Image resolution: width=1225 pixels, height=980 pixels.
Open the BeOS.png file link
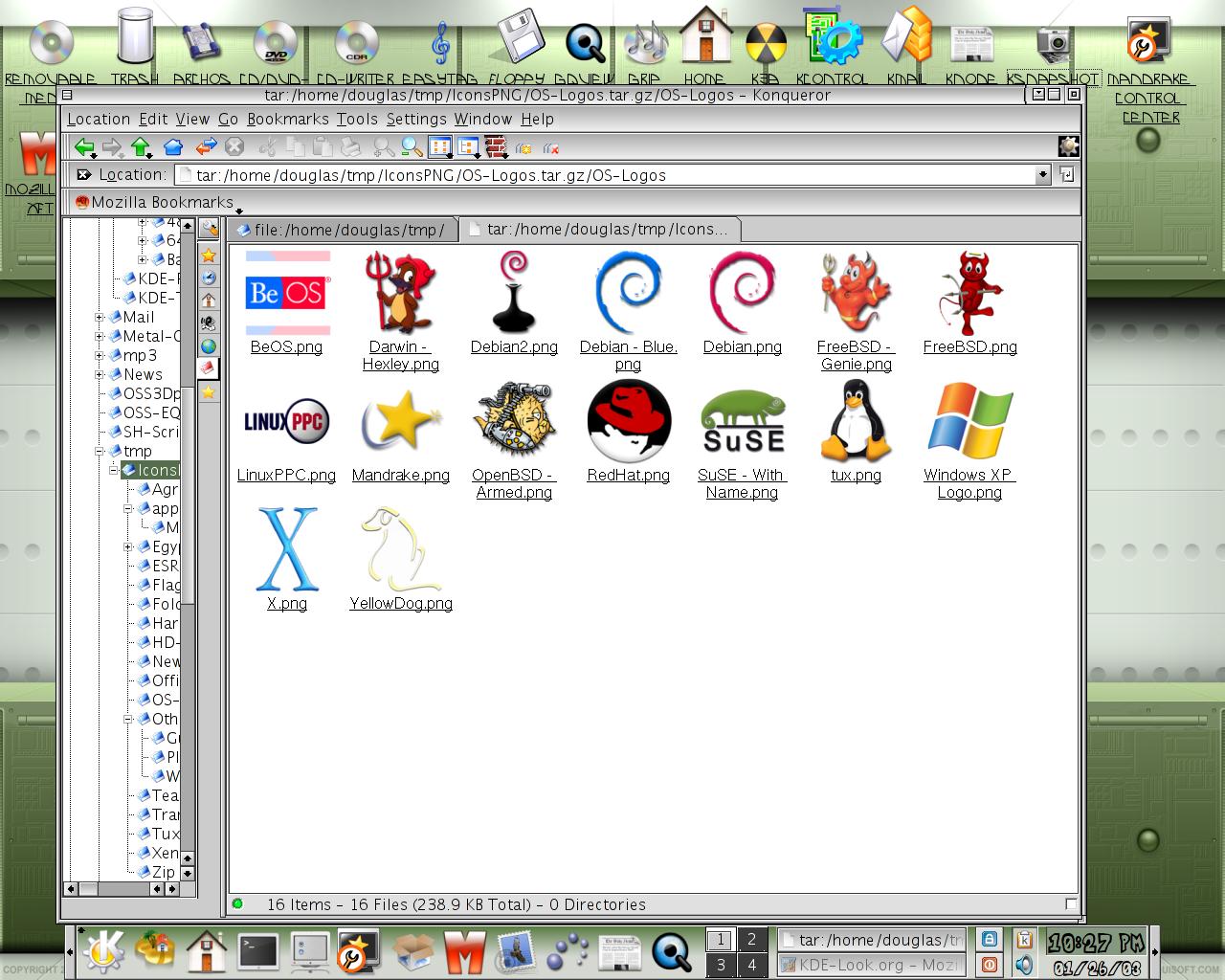tap(286, 346)
